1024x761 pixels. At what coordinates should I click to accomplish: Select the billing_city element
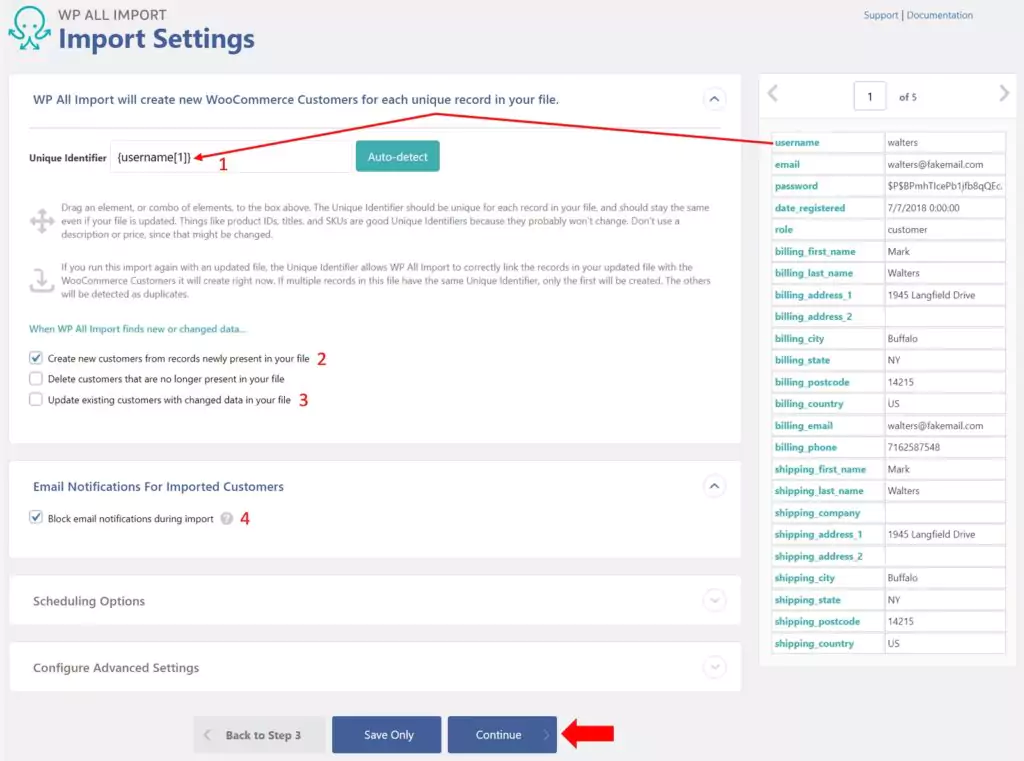point(799,338)
